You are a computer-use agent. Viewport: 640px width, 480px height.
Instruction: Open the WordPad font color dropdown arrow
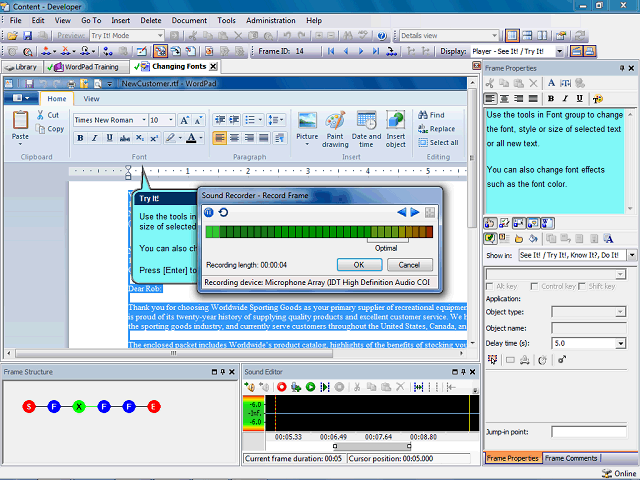(201, 138)
